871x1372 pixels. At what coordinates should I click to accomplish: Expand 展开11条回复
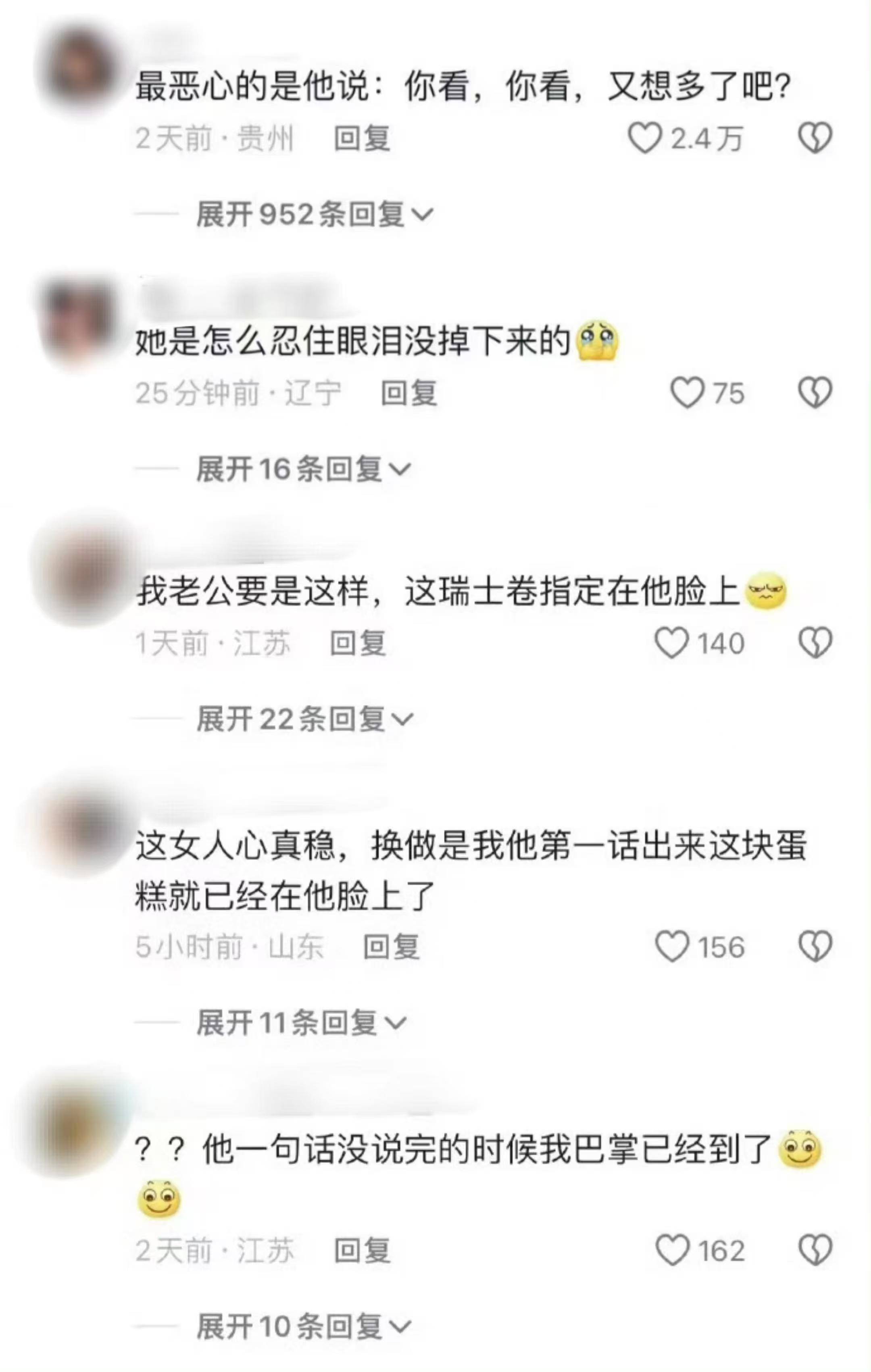click(301, 1023)
